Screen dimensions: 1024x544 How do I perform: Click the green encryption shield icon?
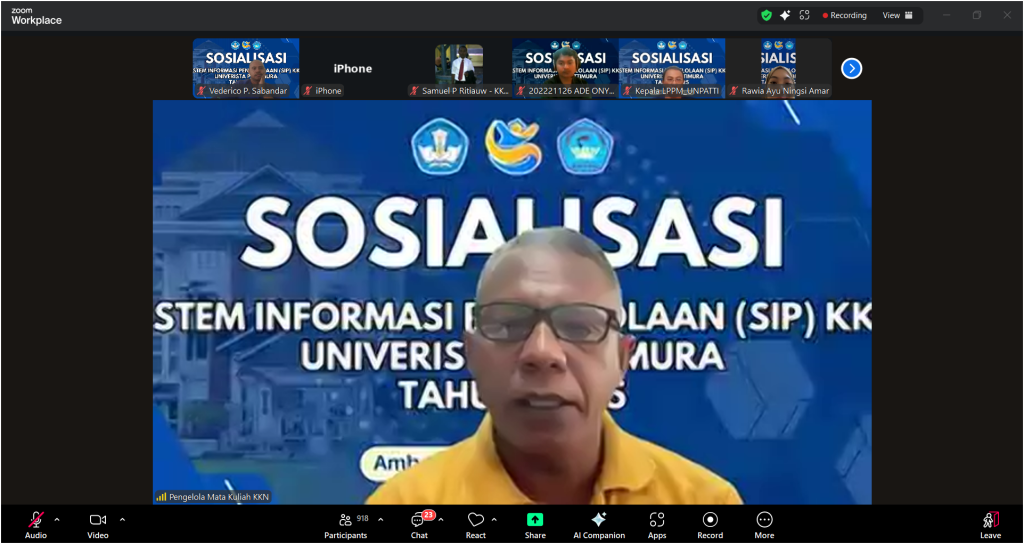pyautogui.click(x=766, y=15)
